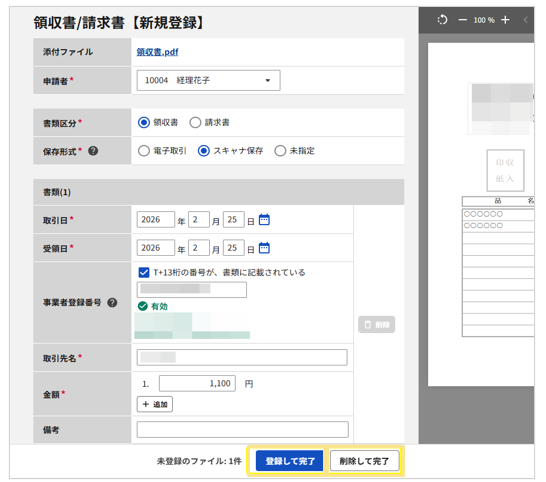The image size is (546, 482).
Task: Open the 領収書.pdf attachment link
Action: click(x=157, y=52)
